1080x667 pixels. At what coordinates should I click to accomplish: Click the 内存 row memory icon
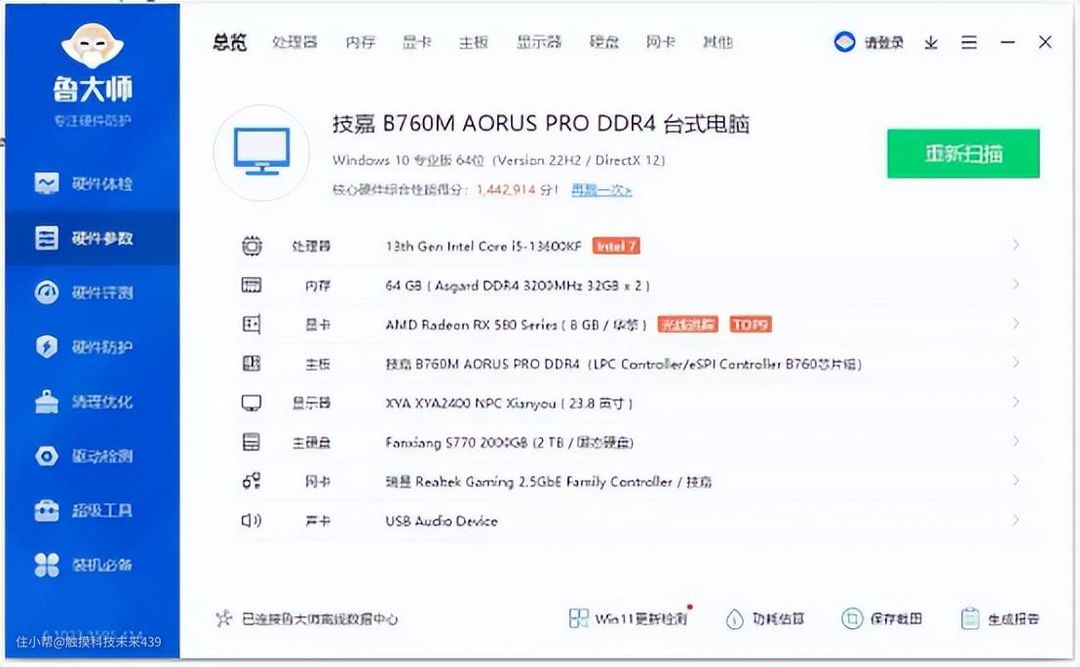[251, 285]
